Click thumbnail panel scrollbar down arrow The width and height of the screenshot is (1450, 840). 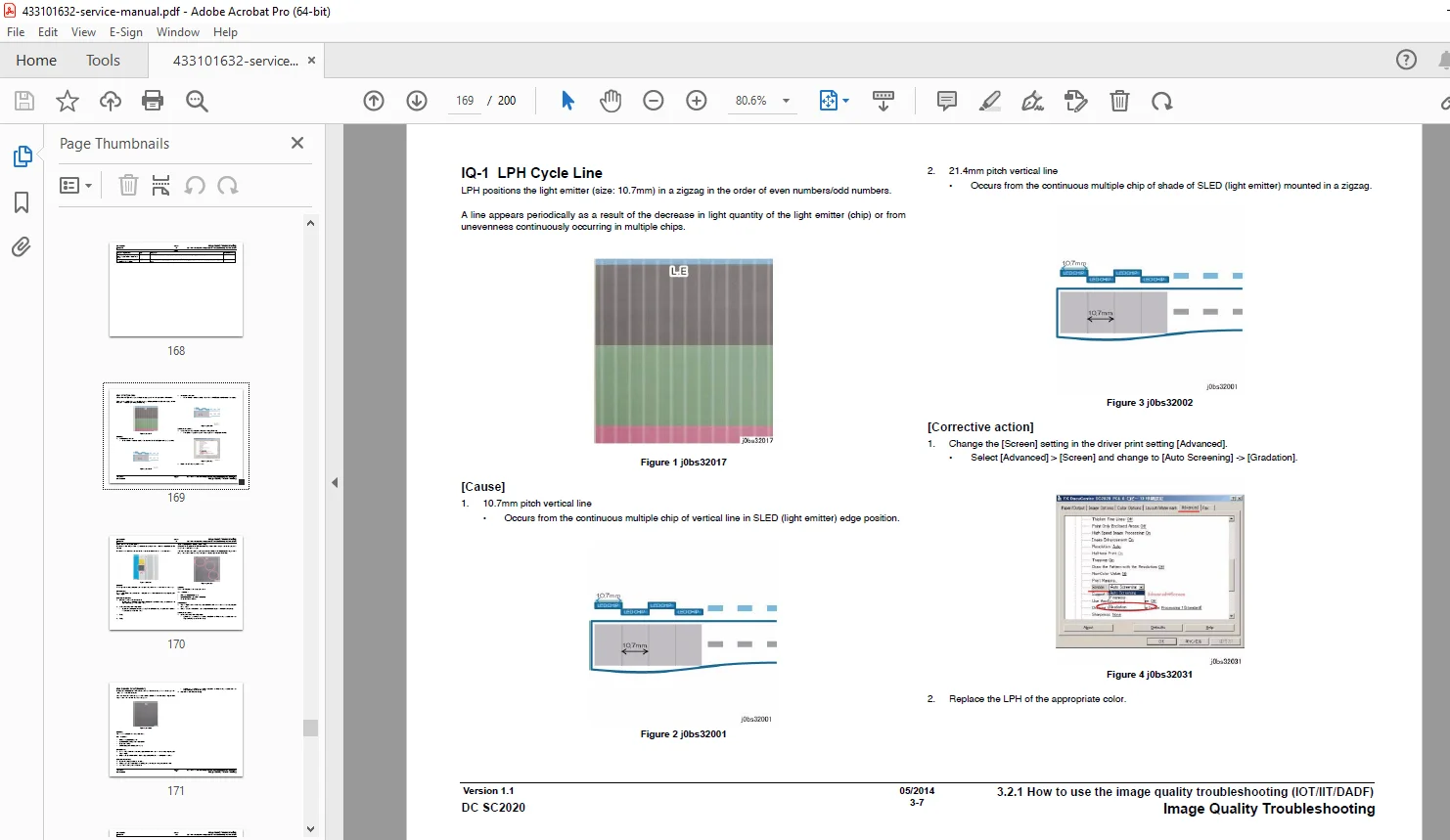click(x=310, y=829)
